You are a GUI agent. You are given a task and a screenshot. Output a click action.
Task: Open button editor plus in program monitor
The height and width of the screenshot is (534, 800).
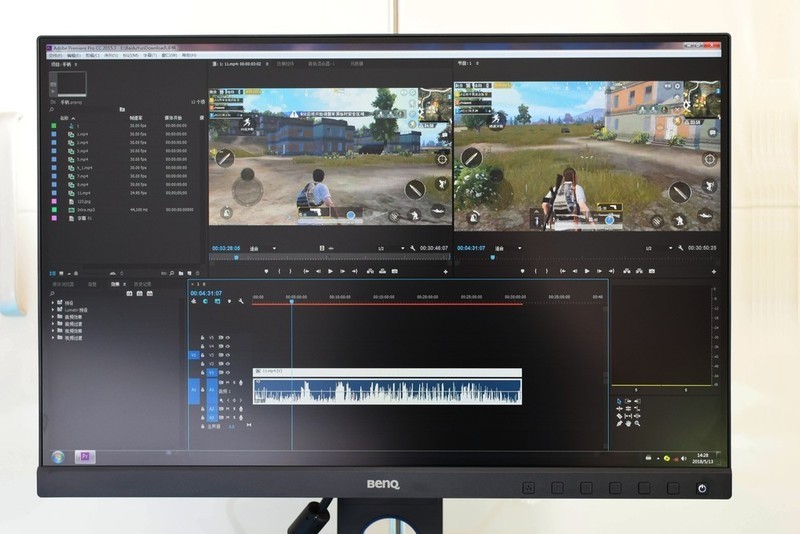713,272
